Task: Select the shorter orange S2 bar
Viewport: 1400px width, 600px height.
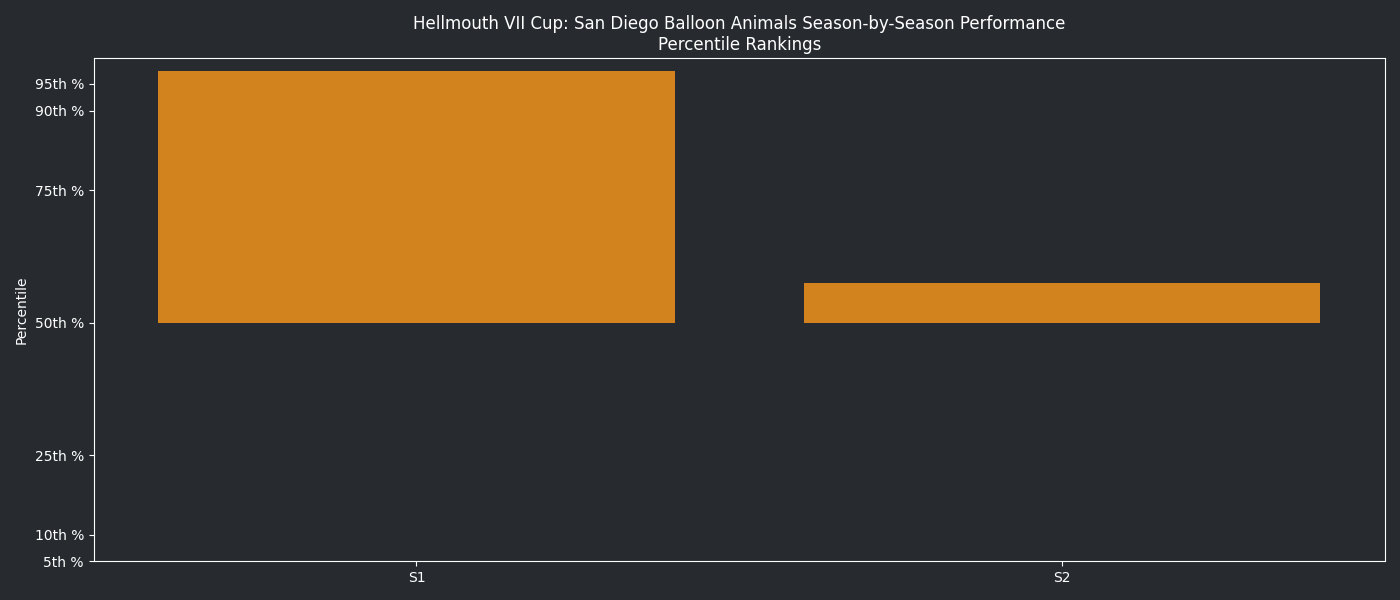Action: [x=1061, y=303]
